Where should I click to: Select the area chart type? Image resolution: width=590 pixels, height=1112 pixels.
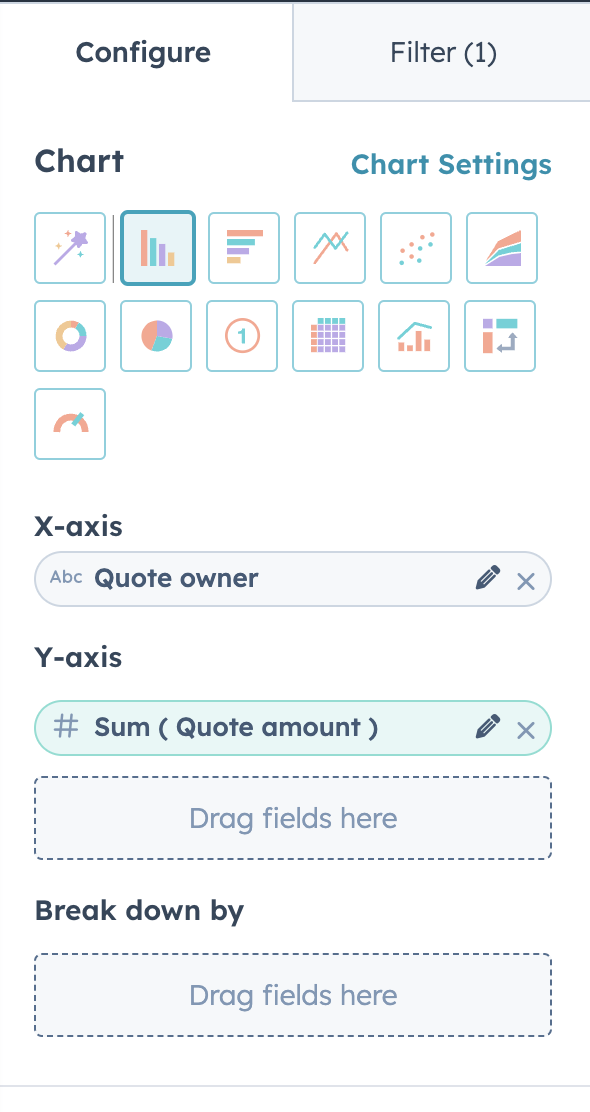(501, 248)
